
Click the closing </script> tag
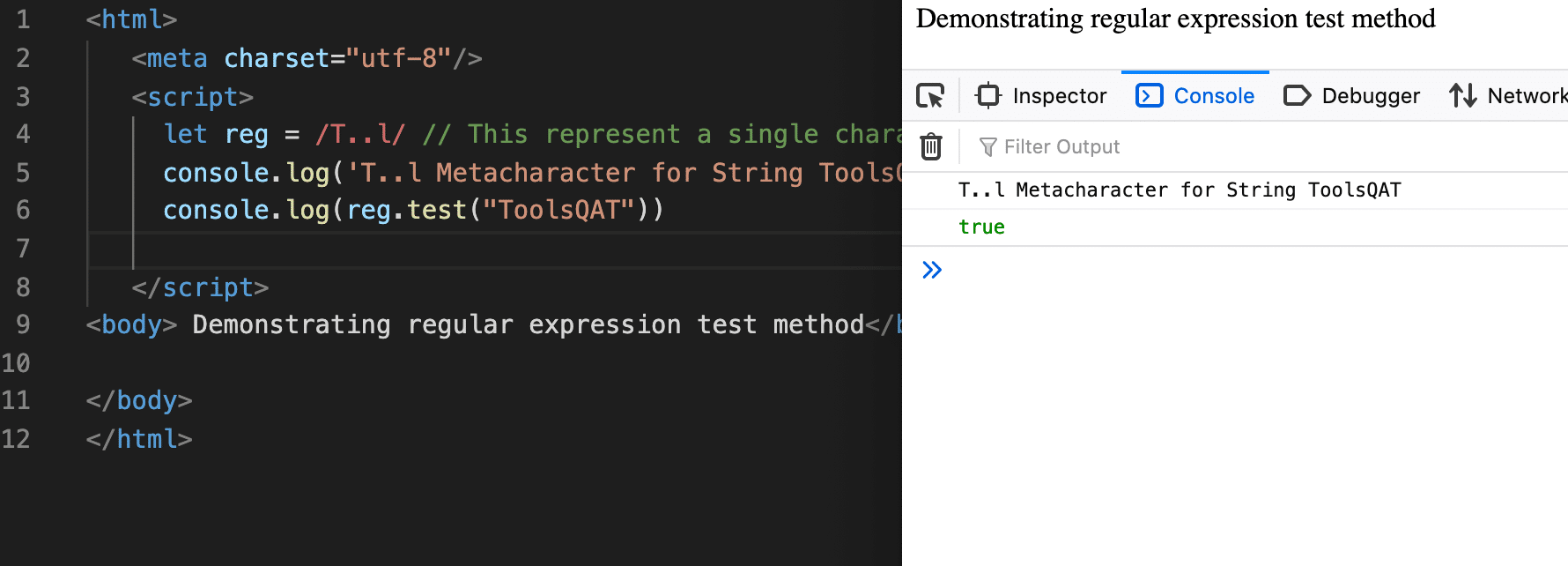200,287
